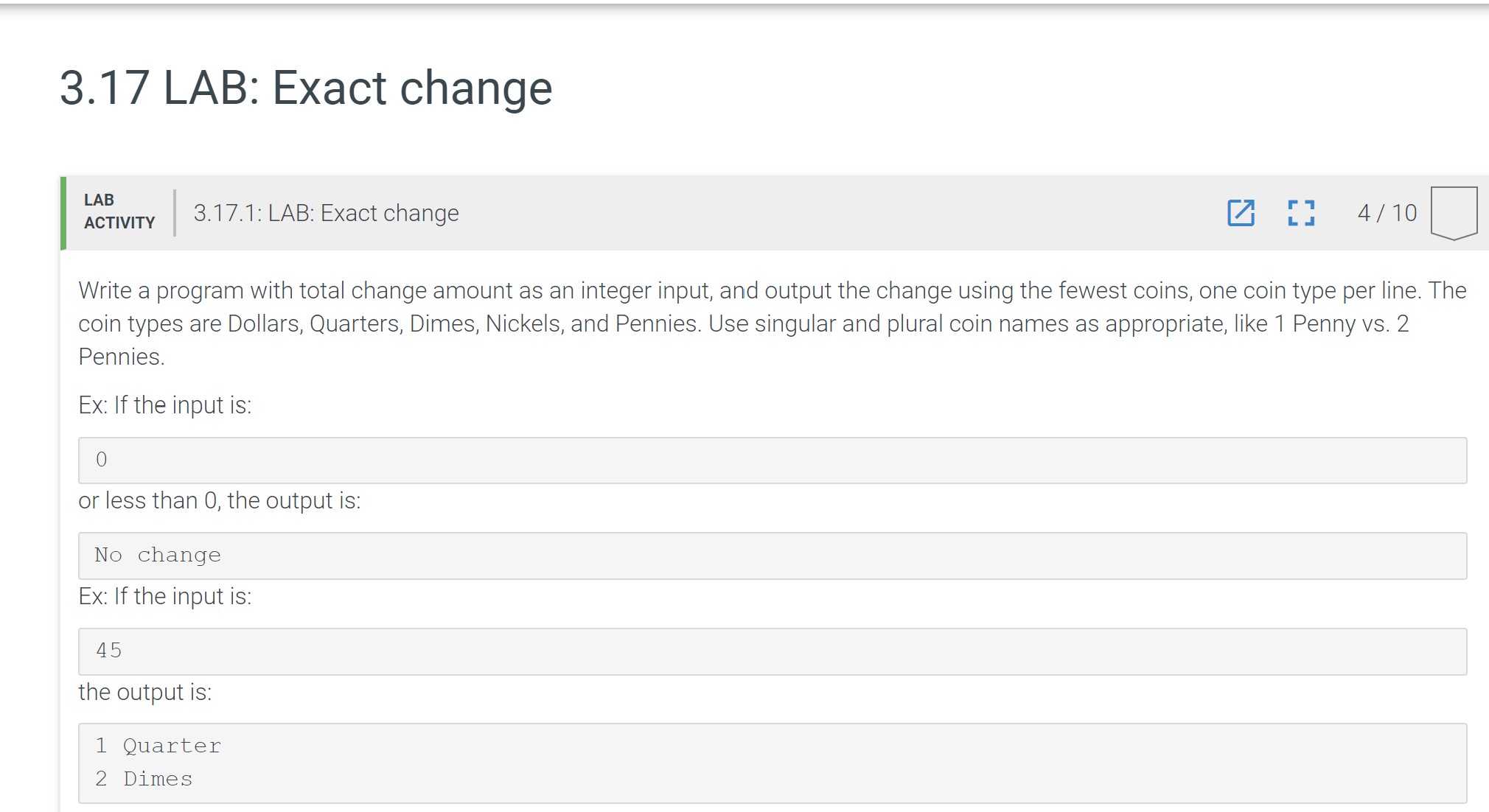Viewport: 1489px width, 812px height.
Task: Click the fullscreen toggle beside the popup icon
Action: 1301,214
